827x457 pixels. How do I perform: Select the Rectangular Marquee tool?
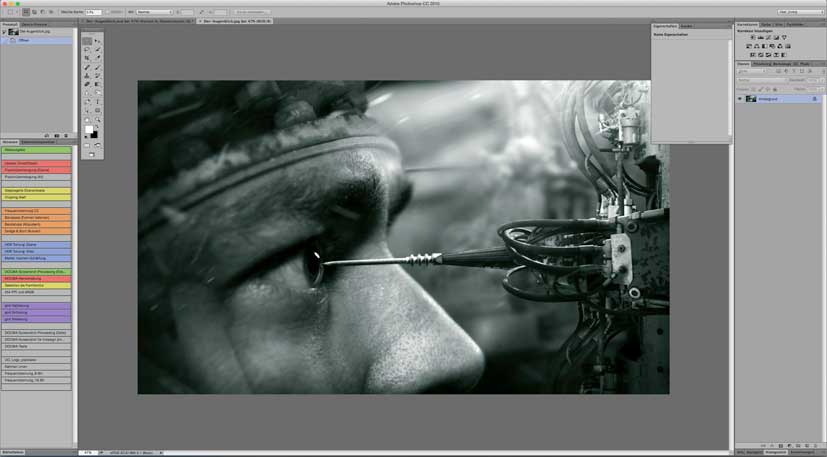(87, 41)
